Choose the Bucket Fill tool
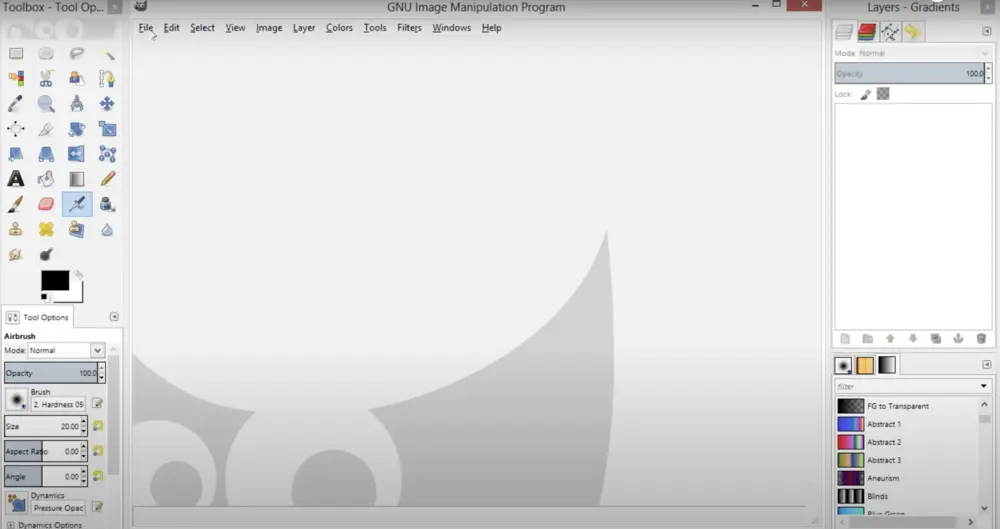This screenshot has height=529, width=1000. coord(46,179)
